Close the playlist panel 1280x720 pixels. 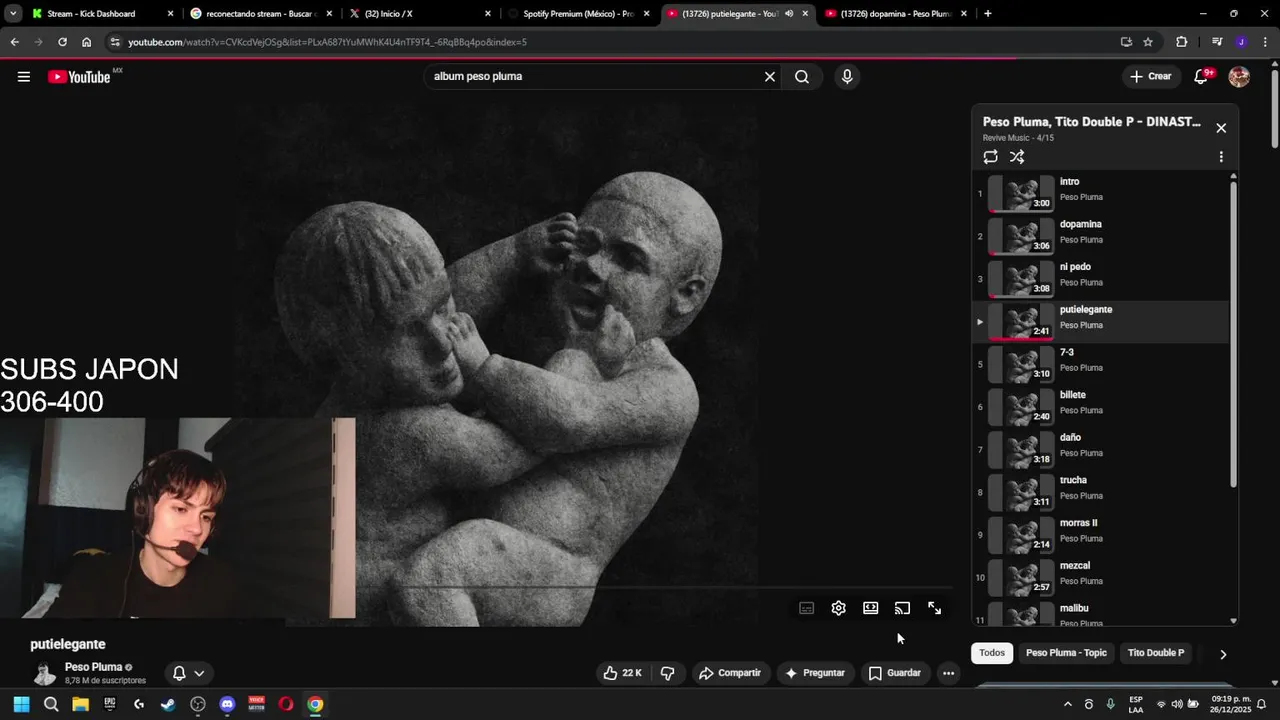(x=1221, y=128)
